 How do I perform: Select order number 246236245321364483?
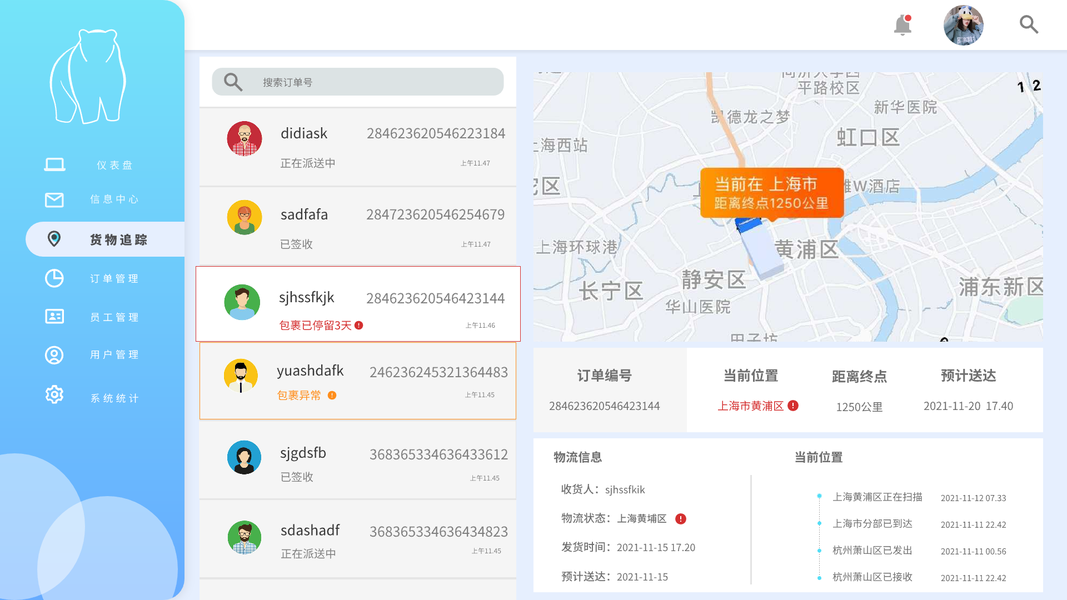pyautogui.click(x=439, y=372)
